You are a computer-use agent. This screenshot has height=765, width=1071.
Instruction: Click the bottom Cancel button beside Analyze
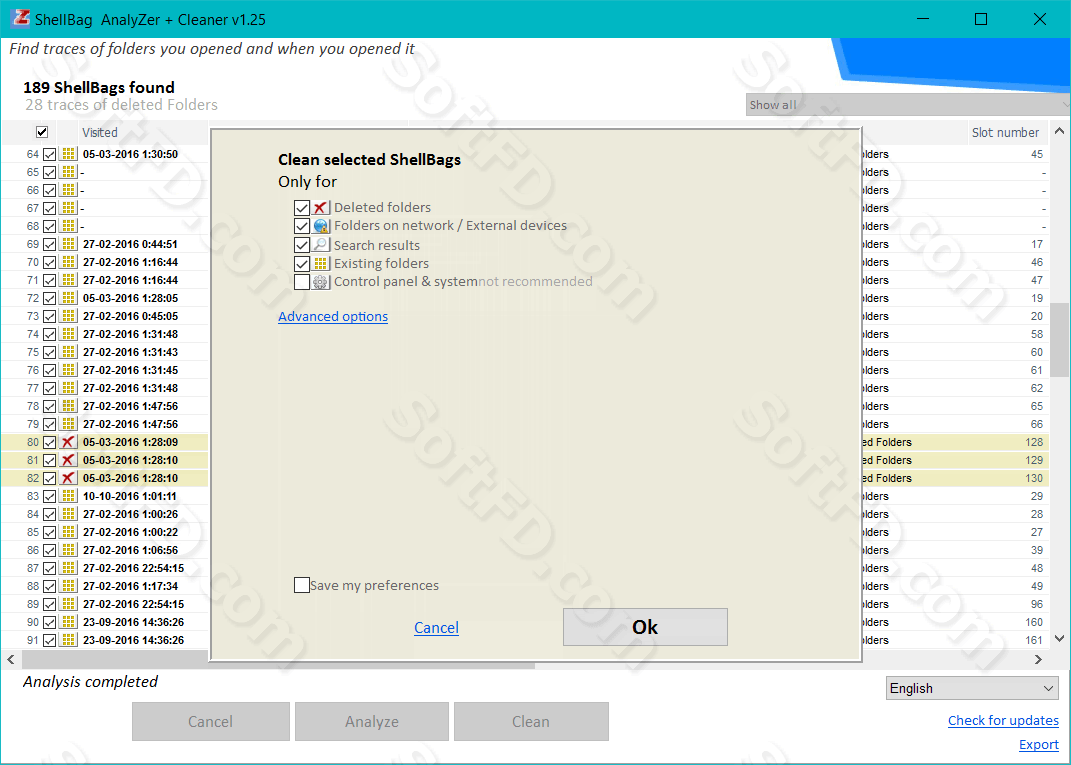[210, 721]
